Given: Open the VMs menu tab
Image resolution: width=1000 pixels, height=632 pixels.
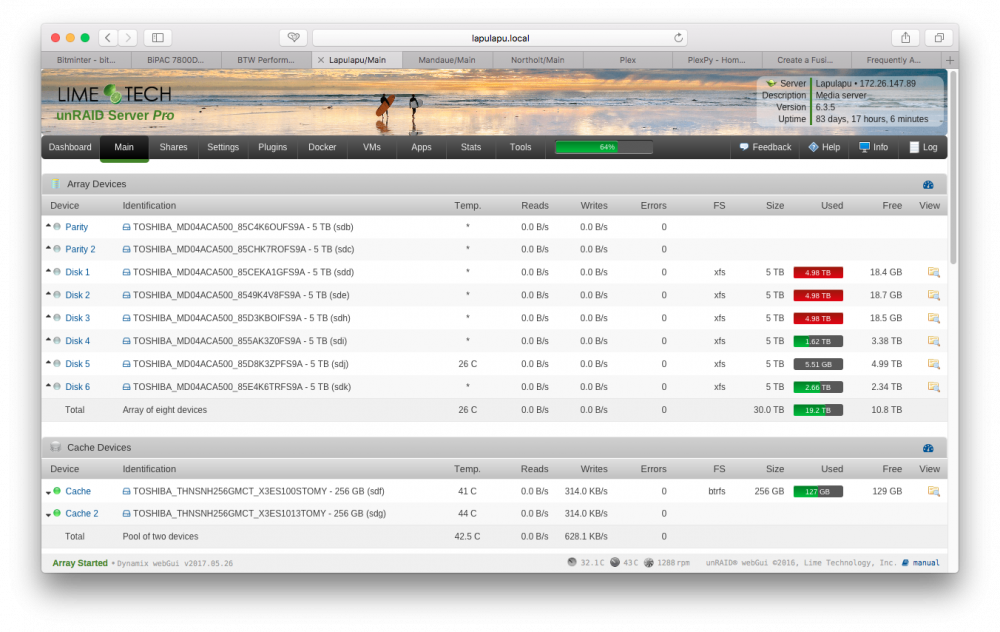Looking at the screenshot, I should 372,147.
